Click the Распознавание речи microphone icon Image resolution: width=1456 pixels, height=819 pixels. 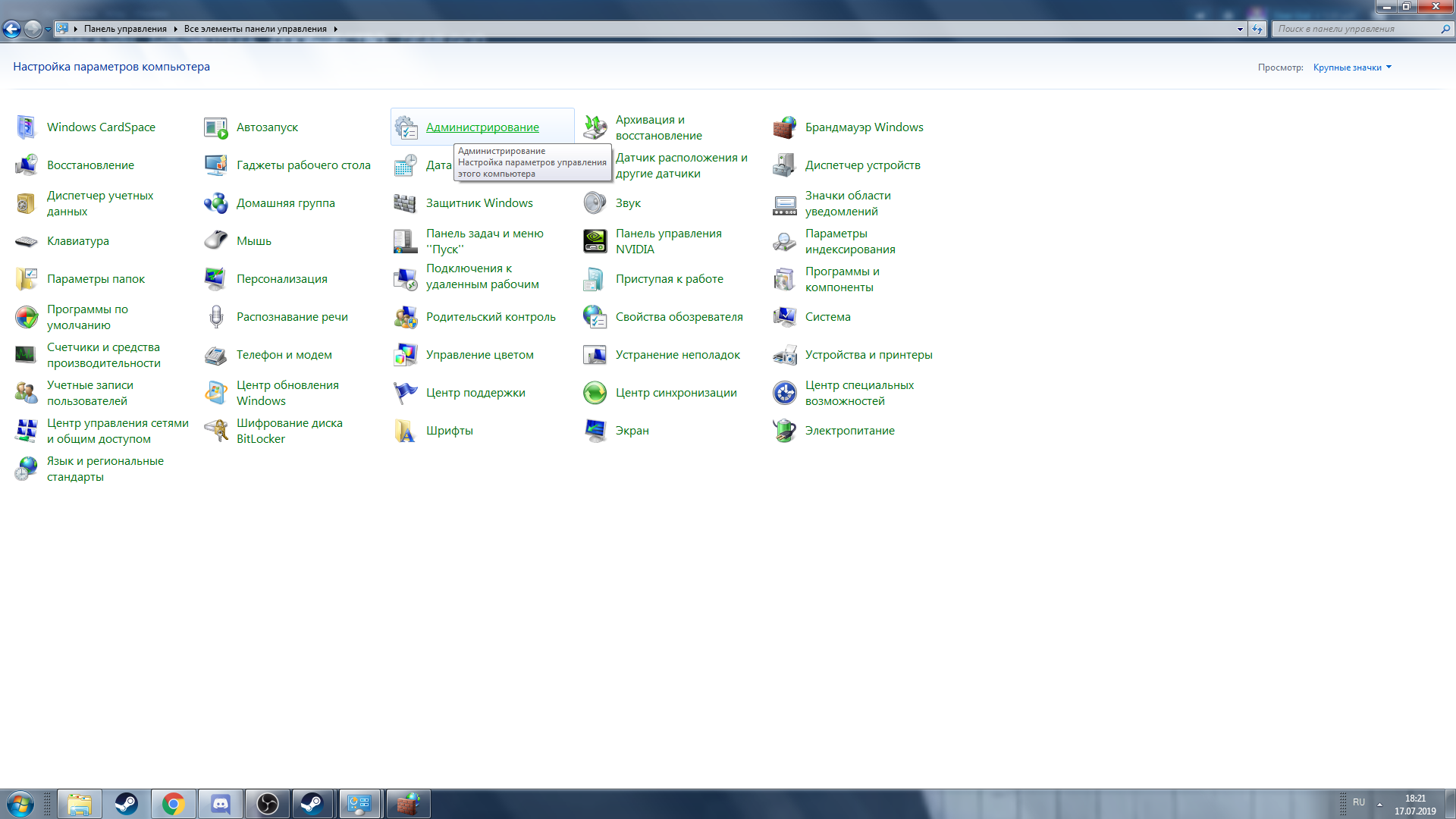(x=215, y=317)
